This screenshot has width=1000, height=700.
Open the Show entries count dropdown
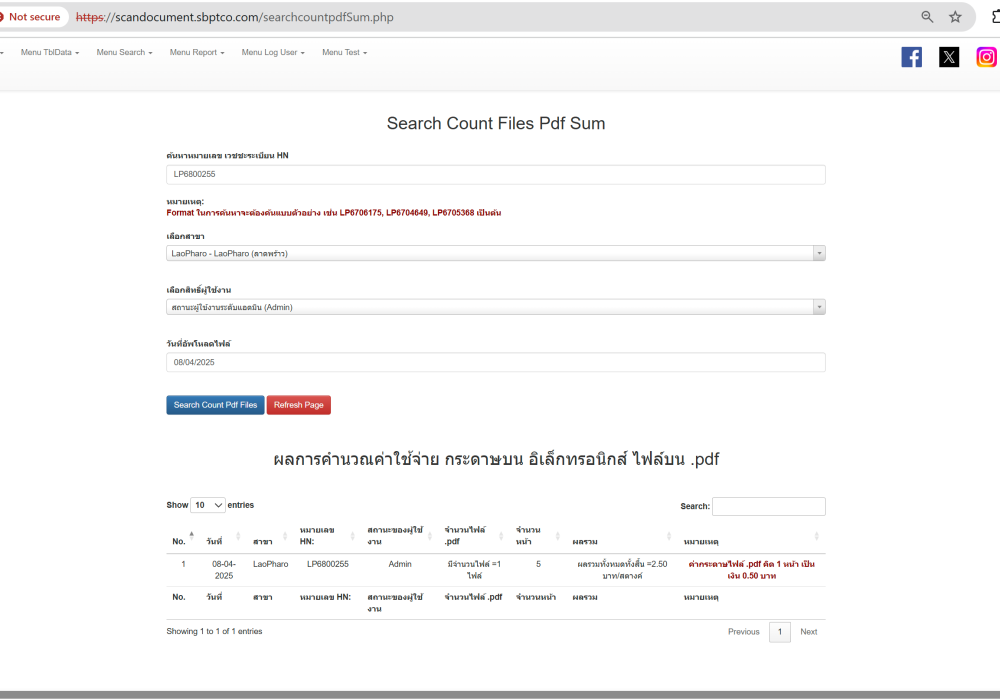209,505
